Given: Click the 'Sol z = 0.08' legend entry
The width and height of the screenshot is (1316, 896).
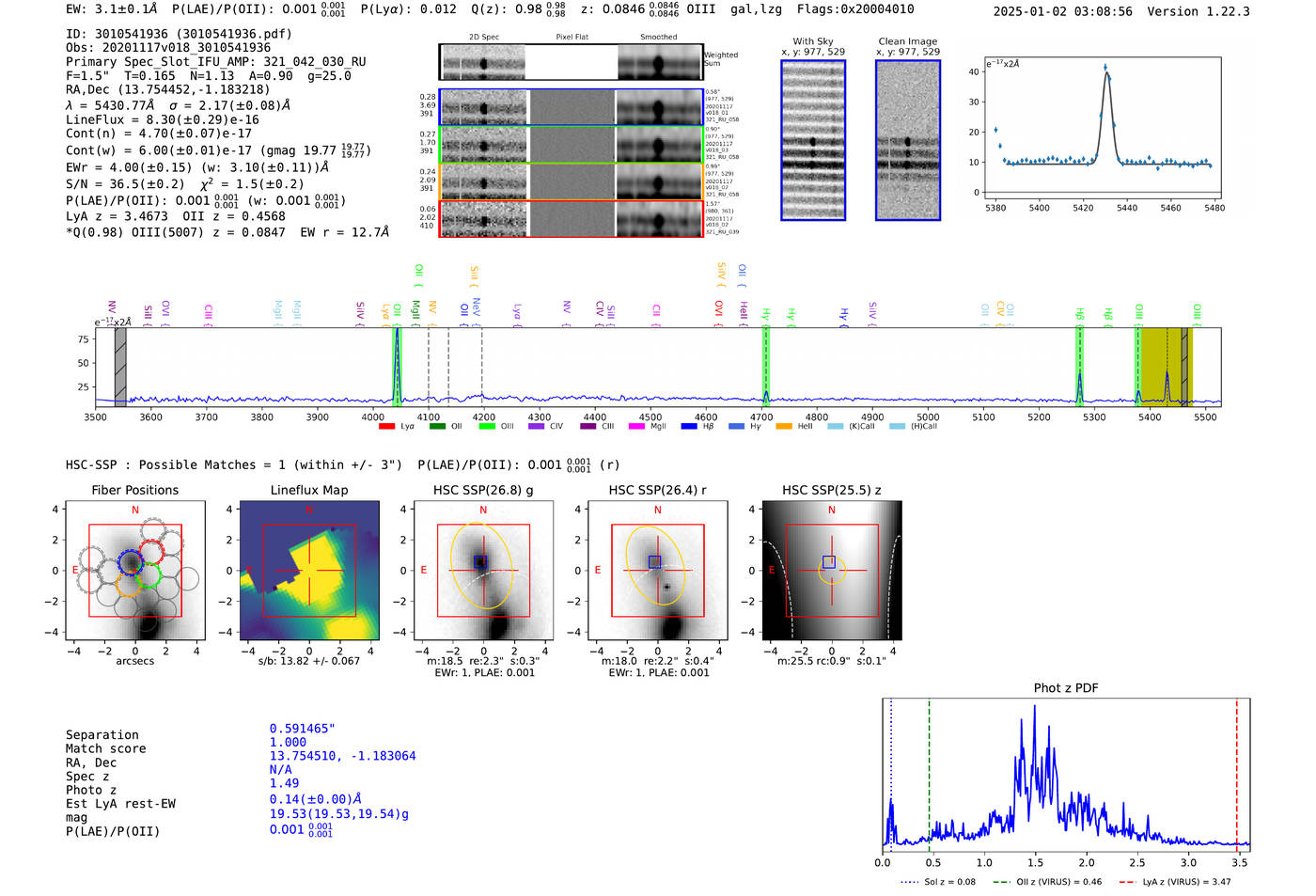Looking at the screenshot, I should [x=938, y=882].
